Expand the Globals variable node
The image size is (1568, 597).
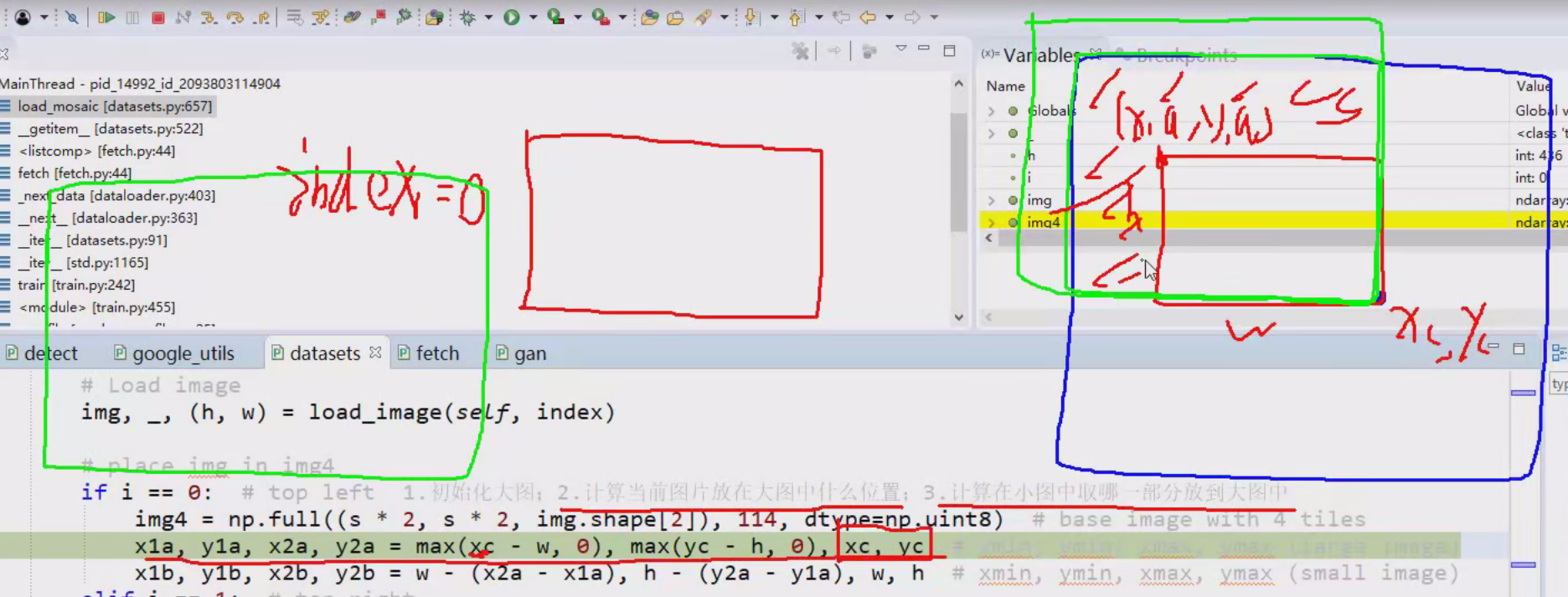point(992,111)
